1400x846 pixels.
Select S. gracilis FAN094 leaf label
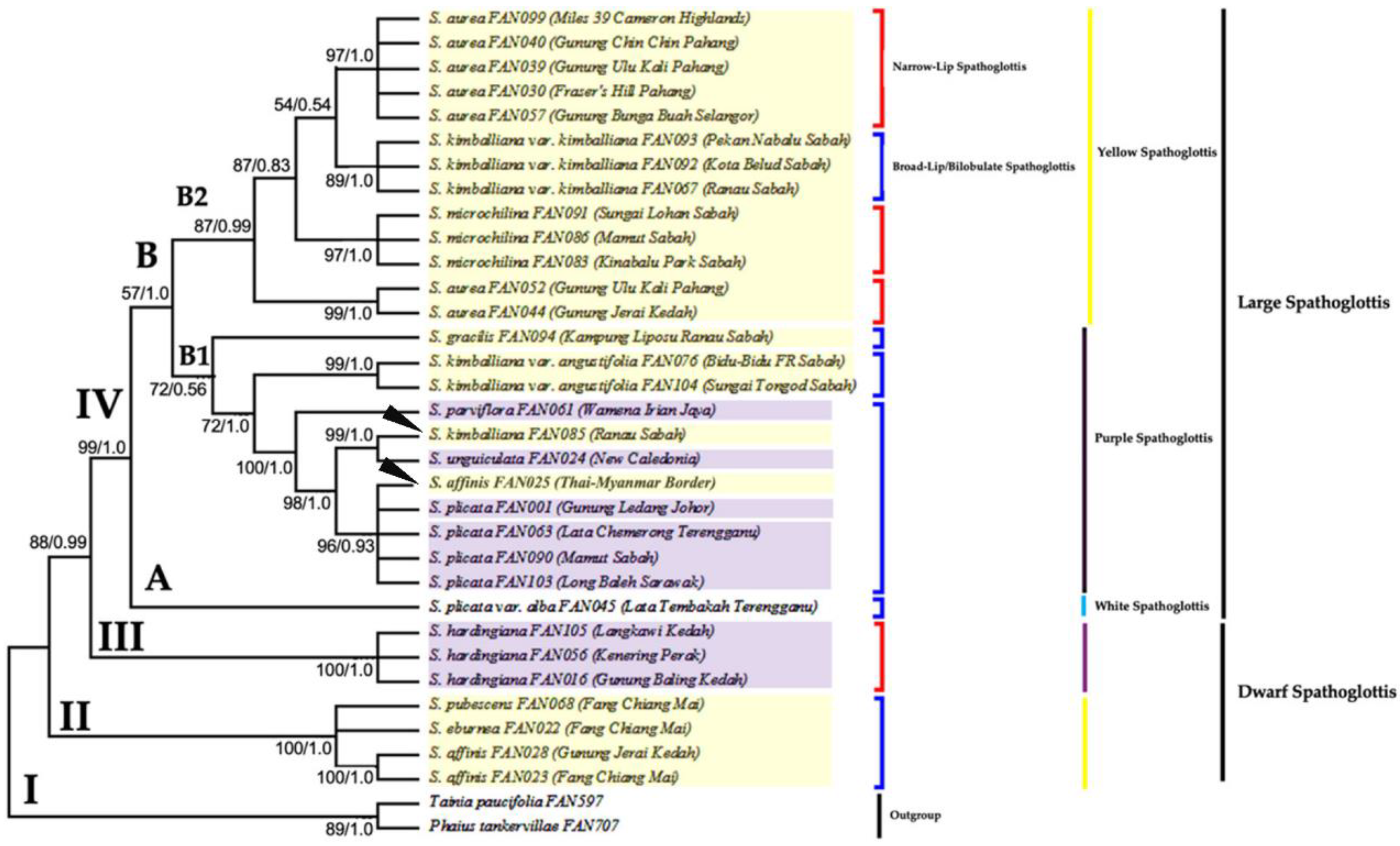click(601, 337)
